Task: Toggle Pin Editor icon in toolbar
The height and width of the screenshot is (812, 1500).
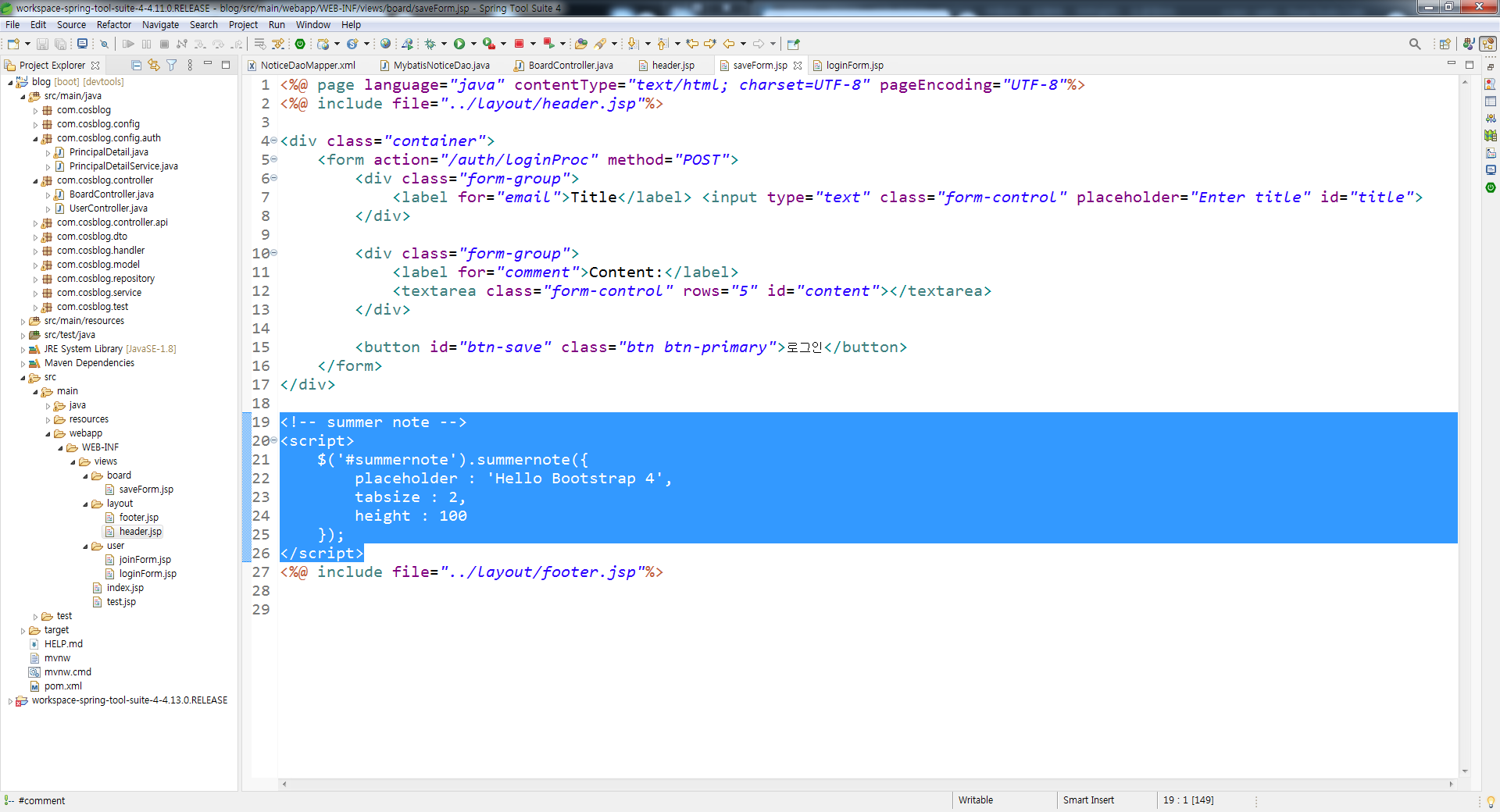Action: pos(794,44)
